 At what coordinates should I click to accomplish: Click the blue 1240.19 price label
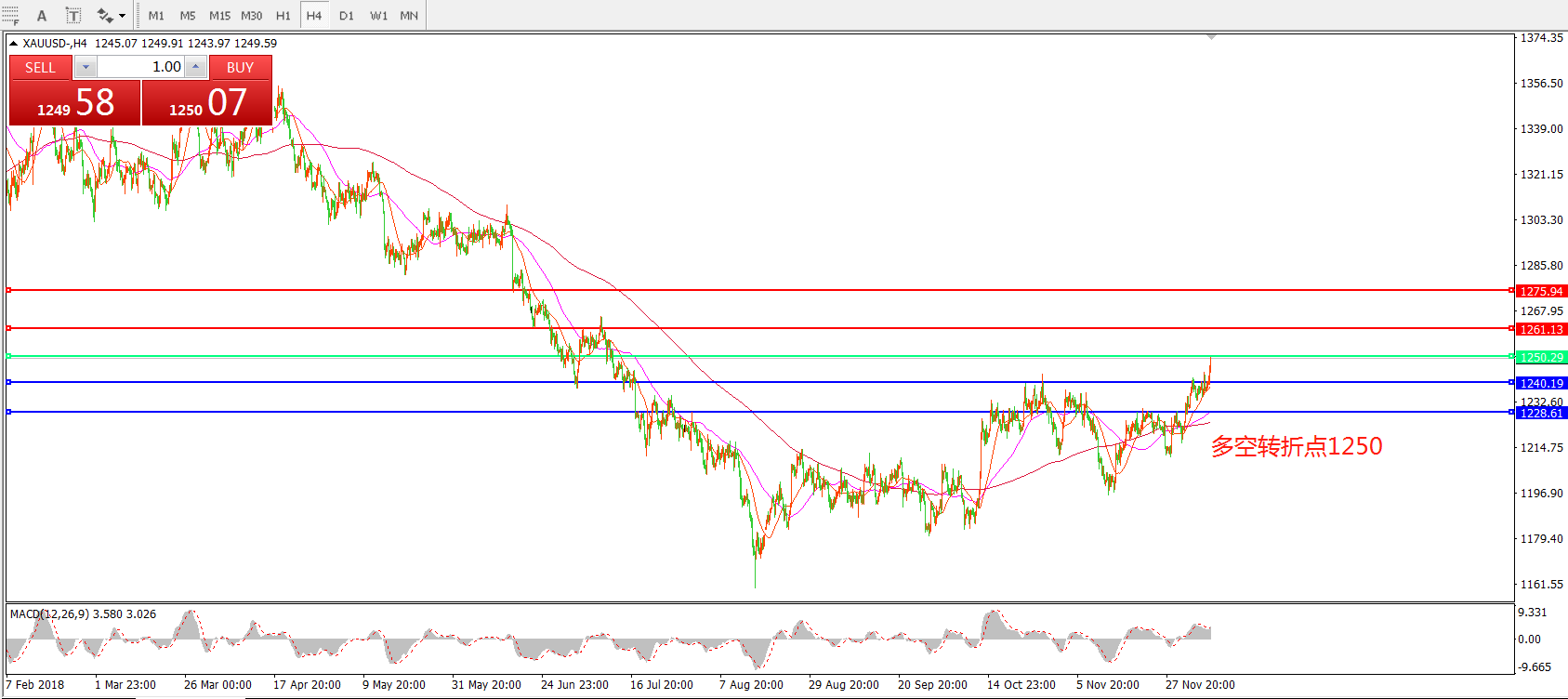[x=1540, y=383]
